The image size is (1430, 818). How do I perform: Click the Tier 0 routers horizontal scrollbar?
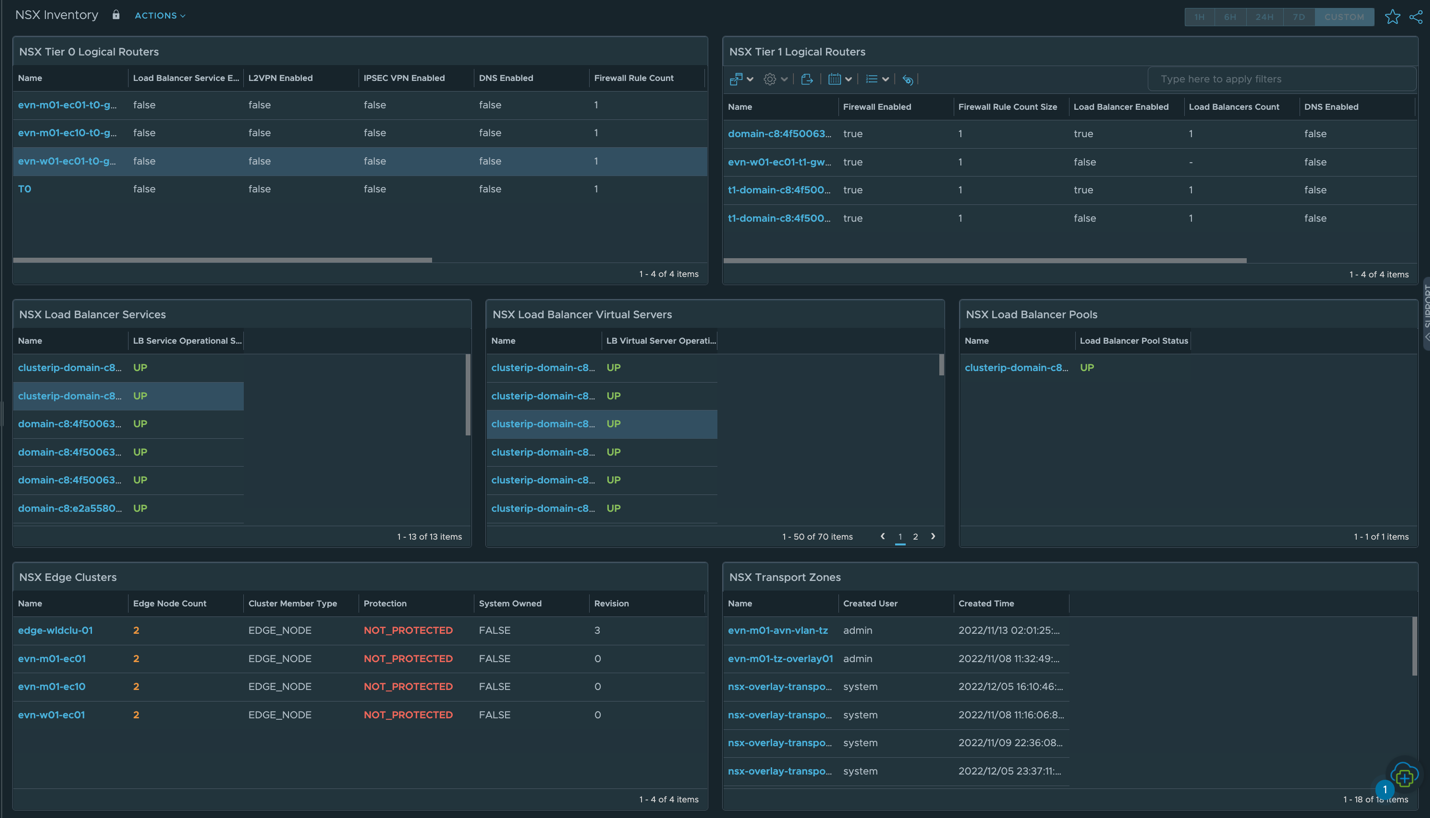click(x=222, y=260)
